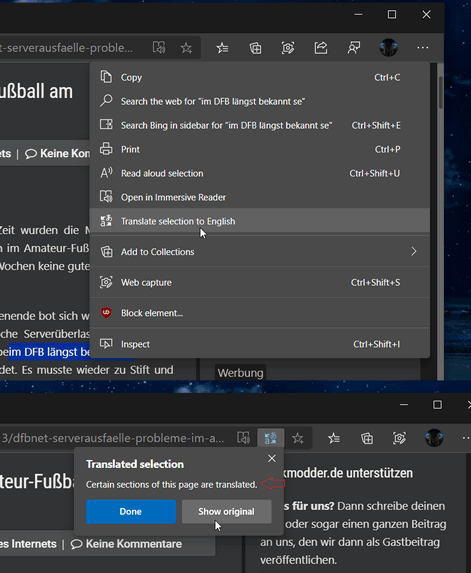Open the Feedback icon in top toolbar

(x=353, y=48)
